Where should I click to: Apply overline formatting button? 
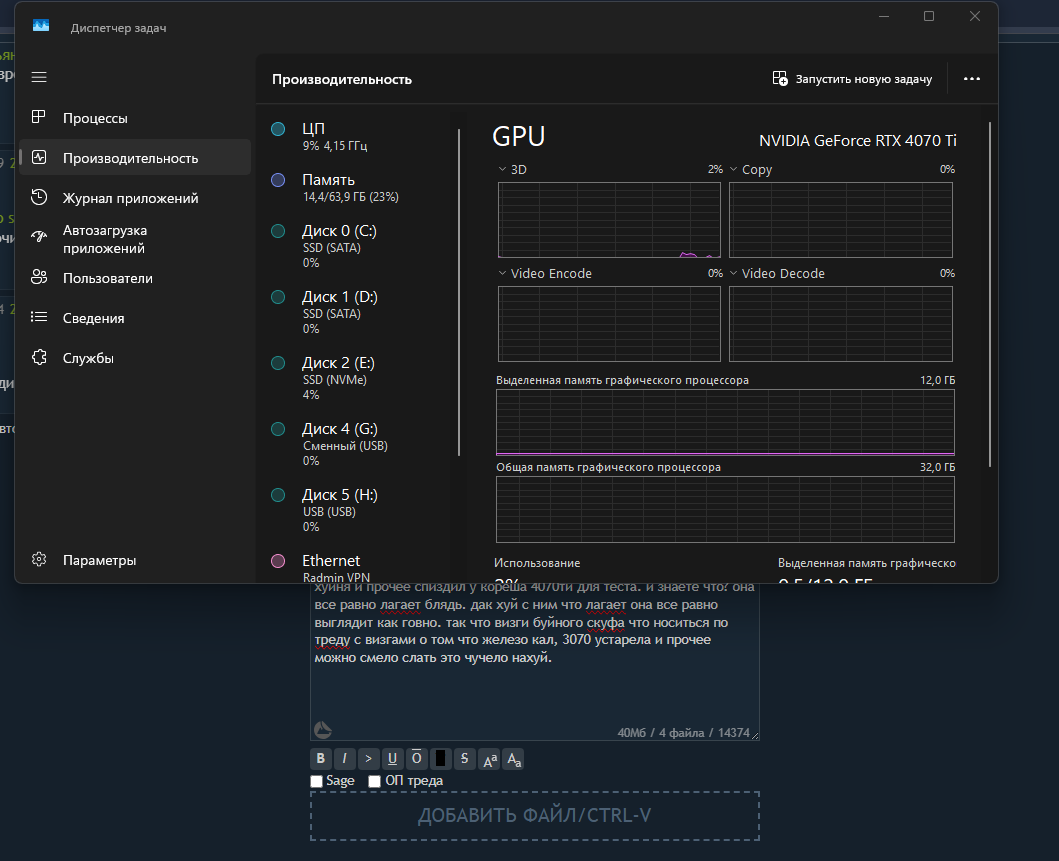click(x=417, y=759)
